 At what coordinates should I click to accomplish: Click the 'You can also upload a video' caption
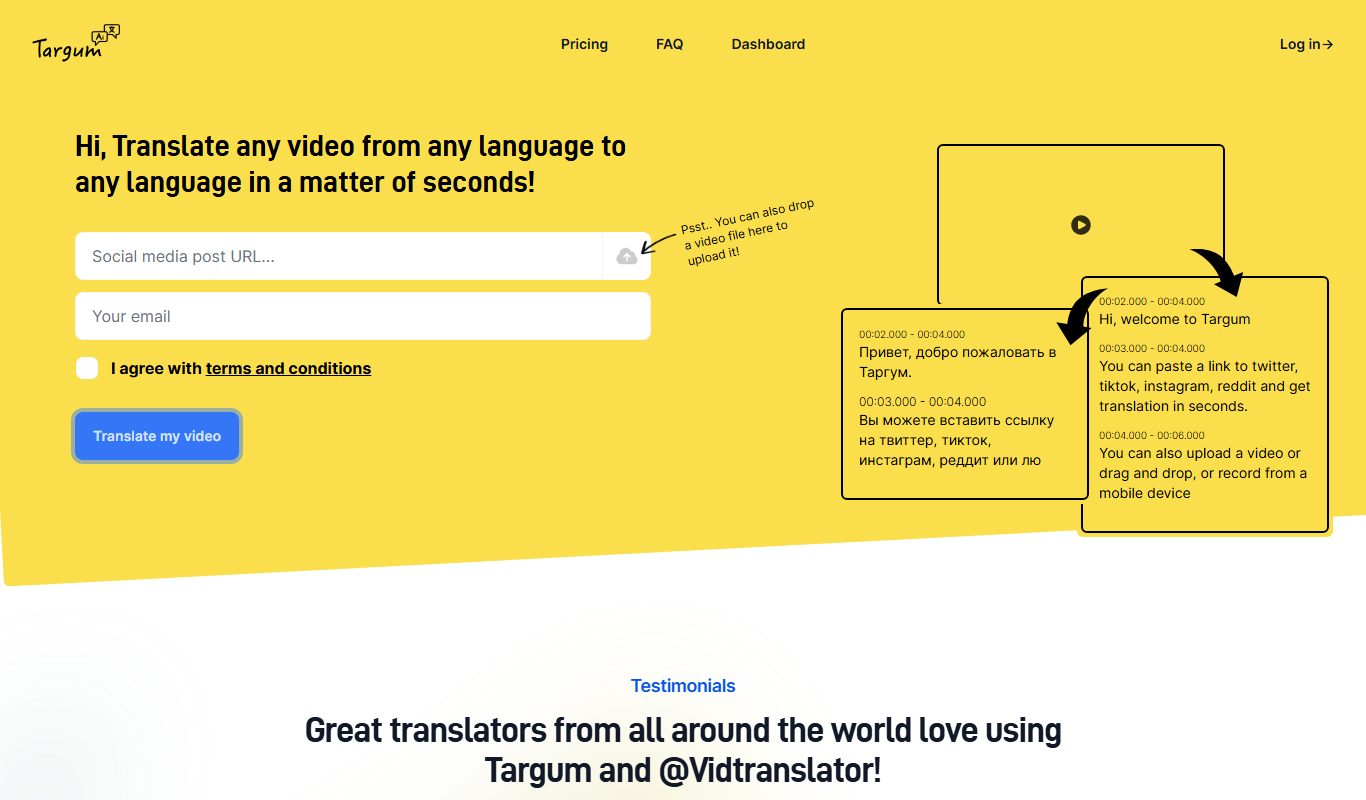[x=1203, y=473]
